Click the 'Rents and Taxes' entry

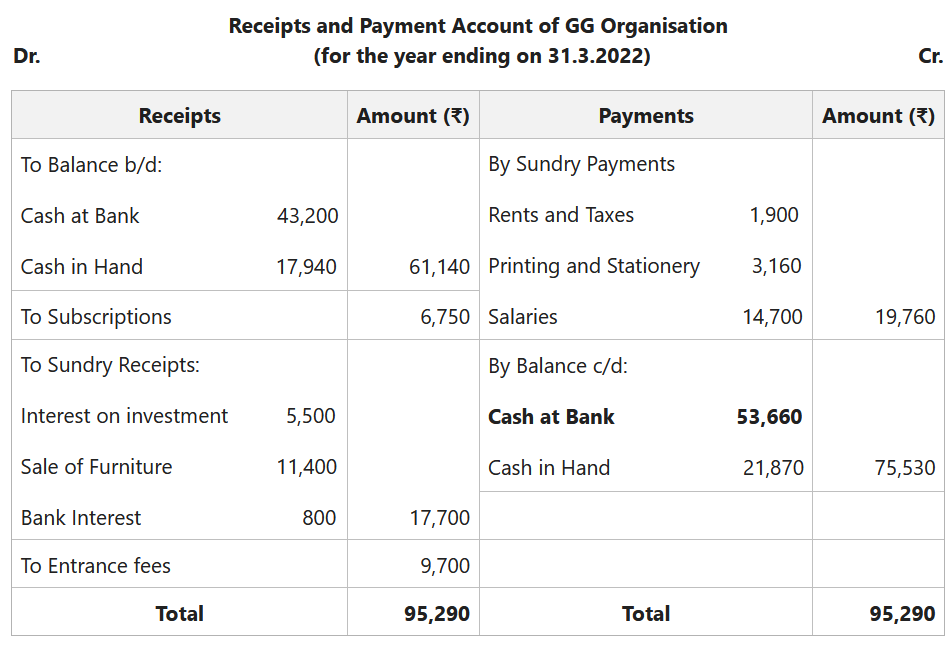pyautogui.click(x=561, y=215)
